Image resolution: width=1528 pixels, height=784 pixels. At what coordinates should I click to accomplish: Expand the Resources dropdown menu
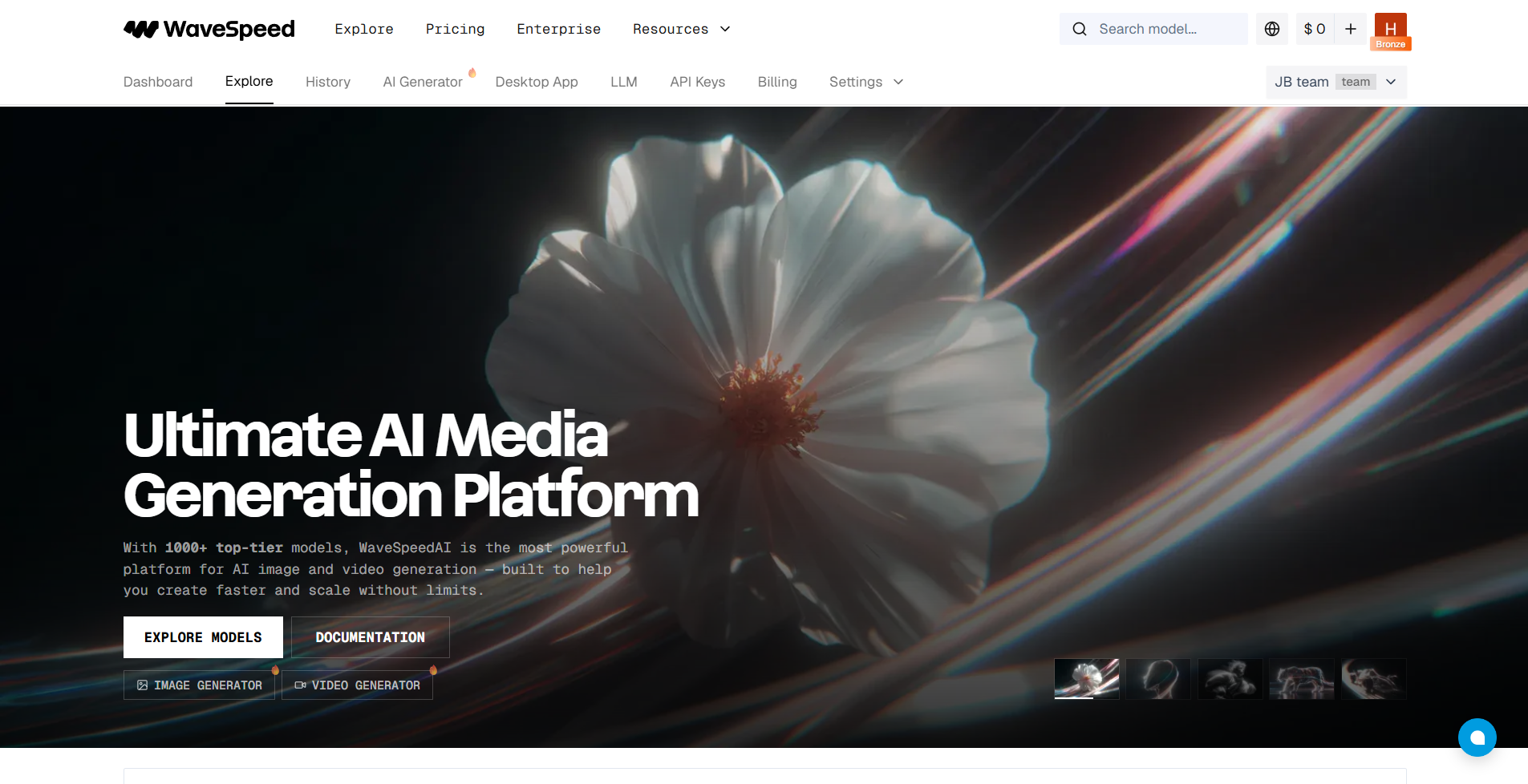(681, 29)
